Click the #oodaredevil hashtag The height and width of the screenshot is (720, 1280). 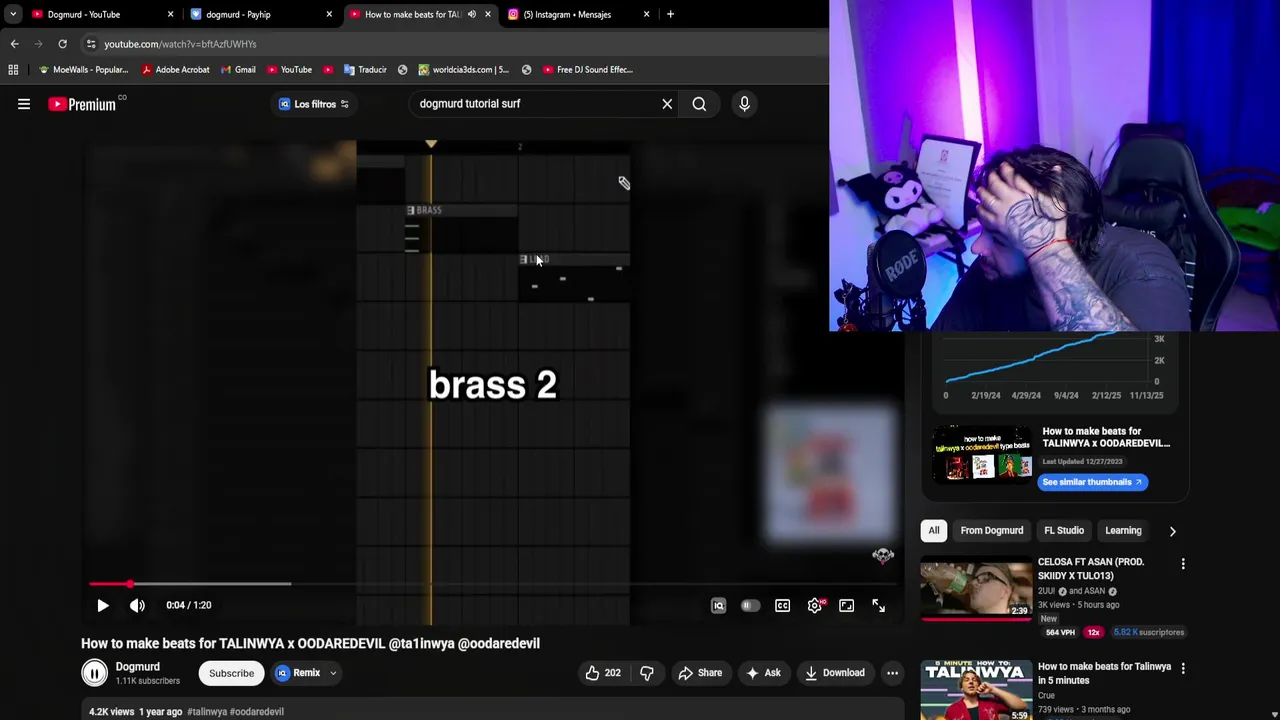pyautogui.click(x=257, y=712)
